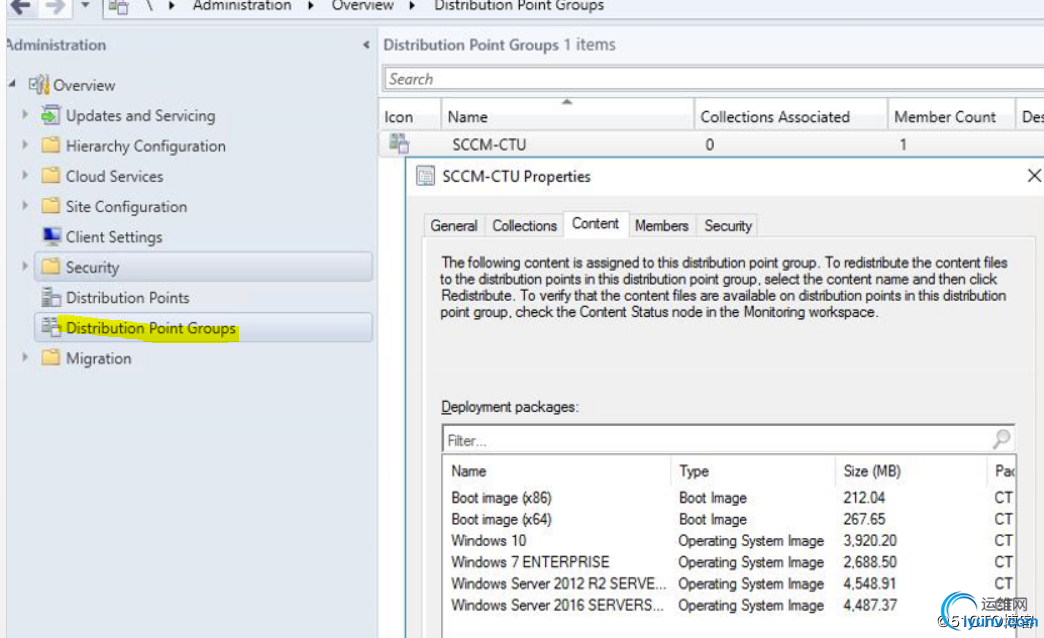Click the Client Settings monitor icon
1044x638 pixels.
coord(51,236)
